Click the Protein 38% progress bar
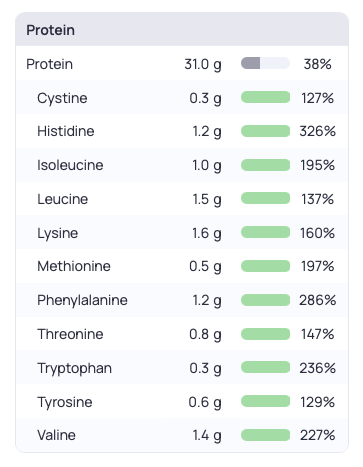 pyautogui.click(x=265, y=63)
